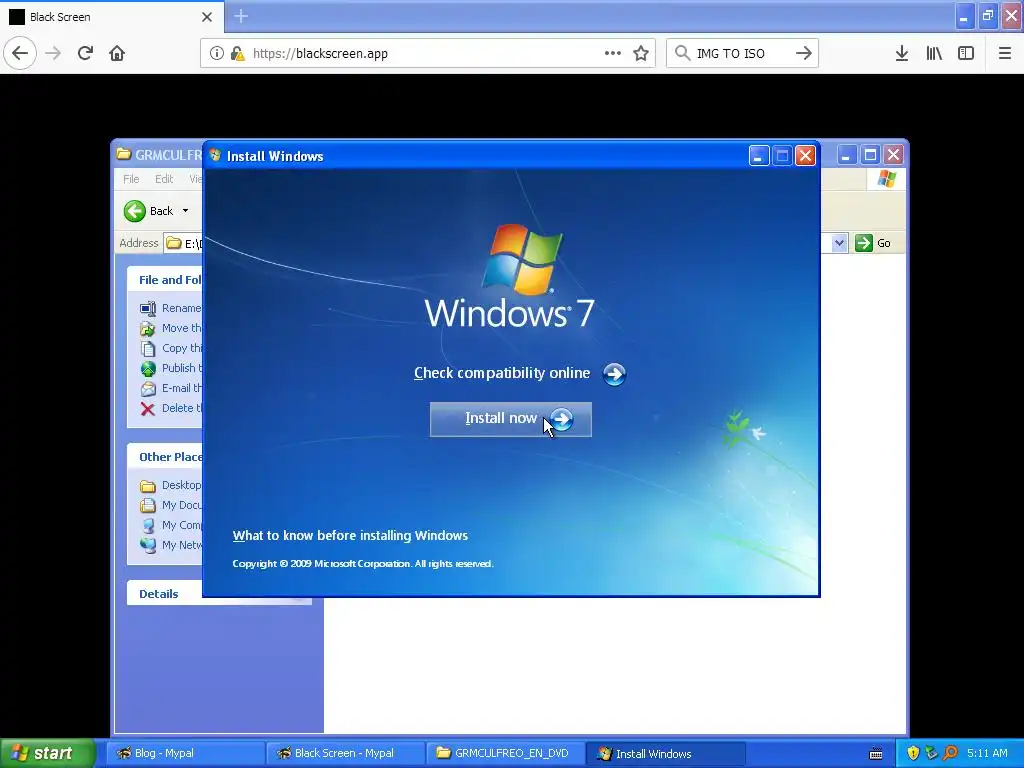The image size is (1024, 768).
Task: Click the IMG TO ISO search box
Action: [x=743, y=53]
